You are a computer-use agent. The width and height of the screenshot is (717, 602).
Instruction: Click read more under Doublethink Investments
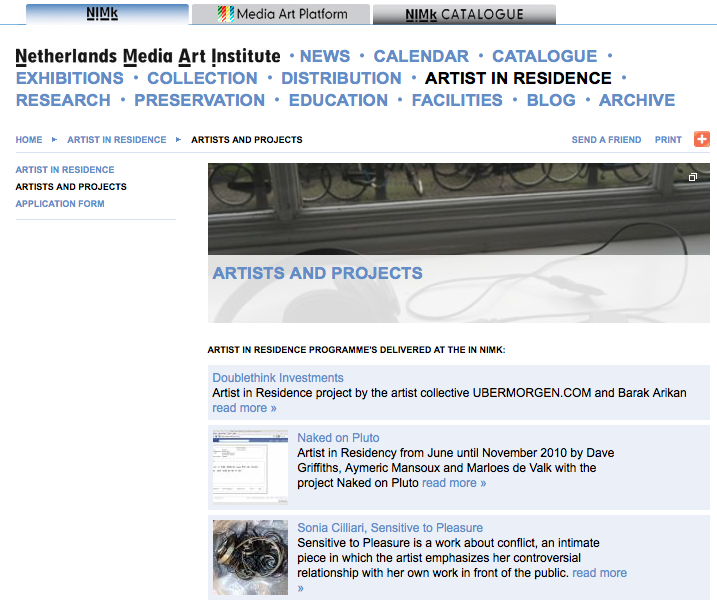(244, 408)
